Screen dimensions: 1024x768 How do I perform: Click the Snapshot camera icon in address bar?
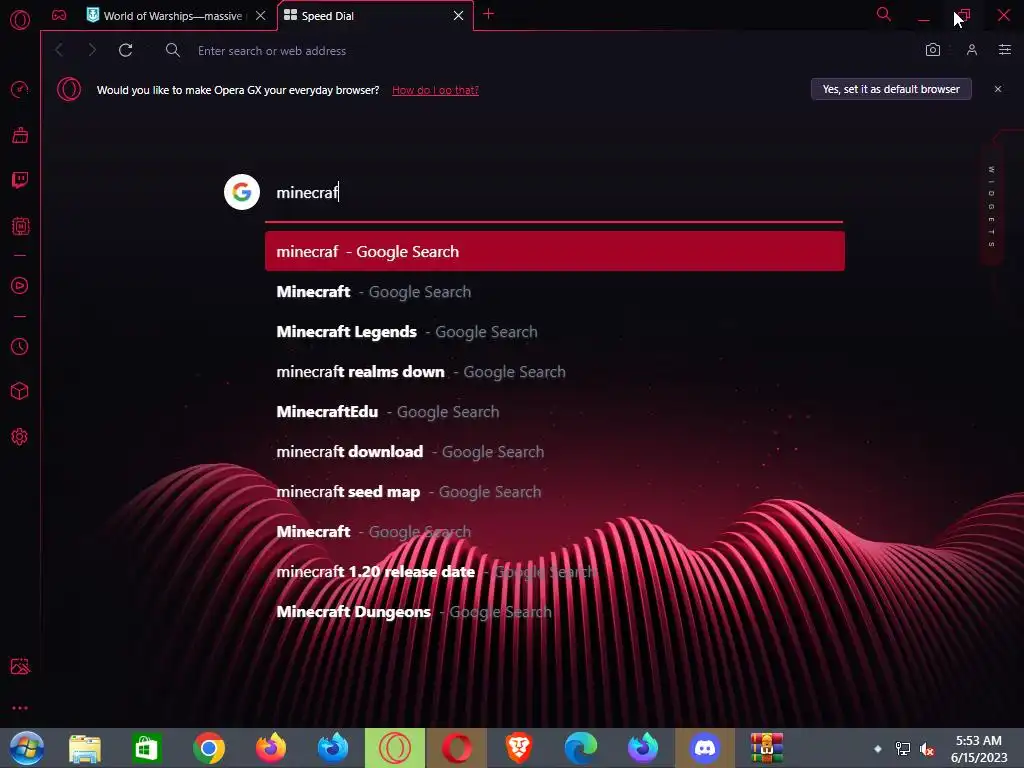point(933,50)
